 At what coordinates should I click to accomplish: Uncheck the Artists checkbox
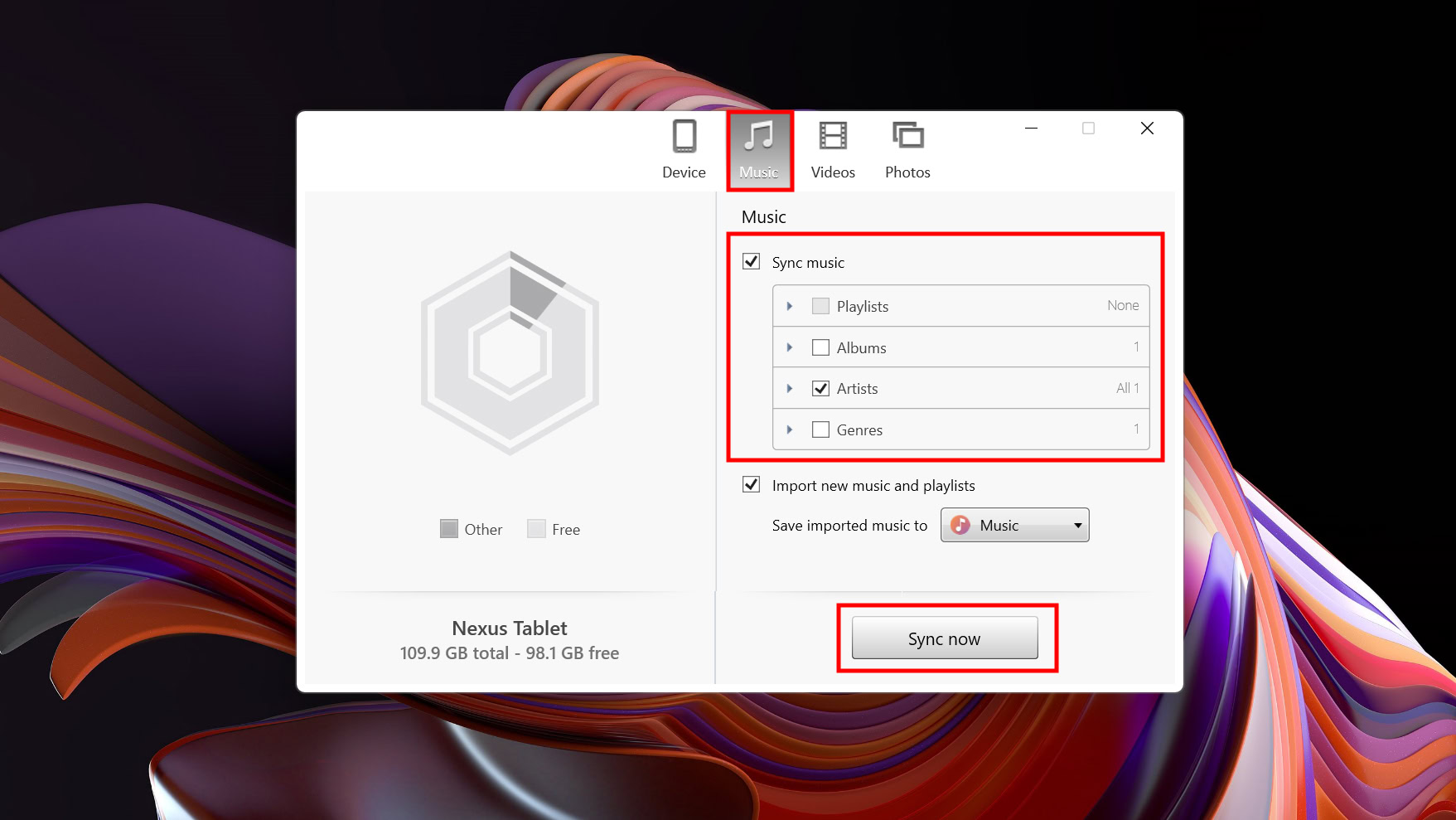click(x=820, y=388)
